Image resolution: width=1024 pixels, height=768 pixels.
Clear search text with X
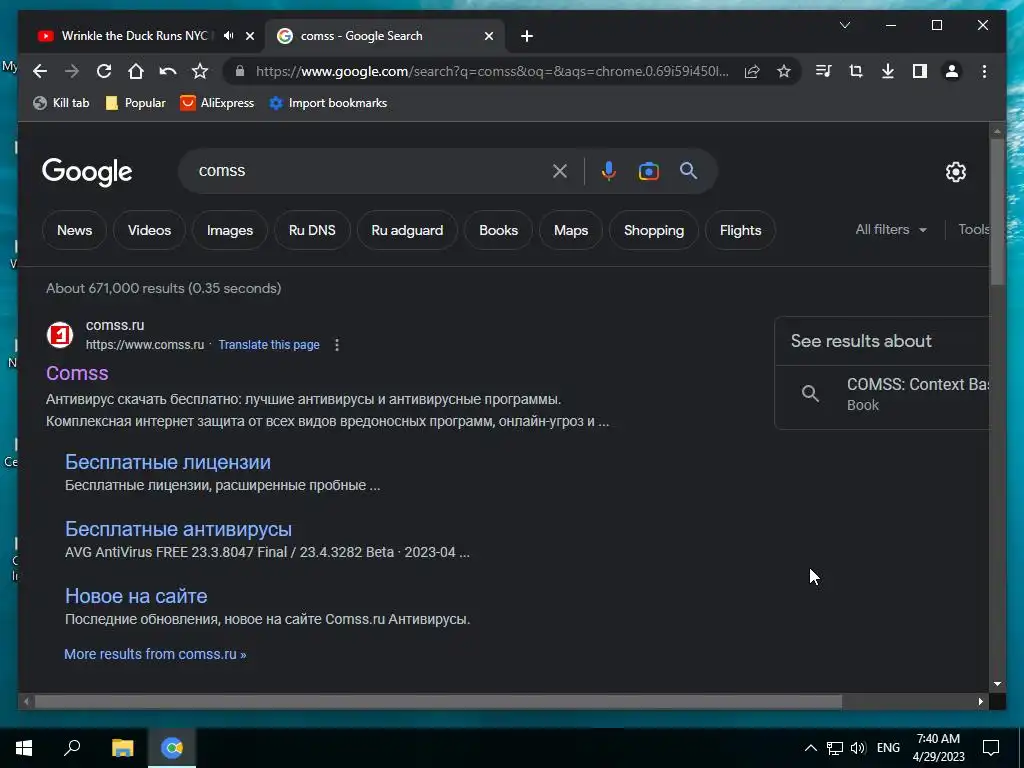click(560, 171)
